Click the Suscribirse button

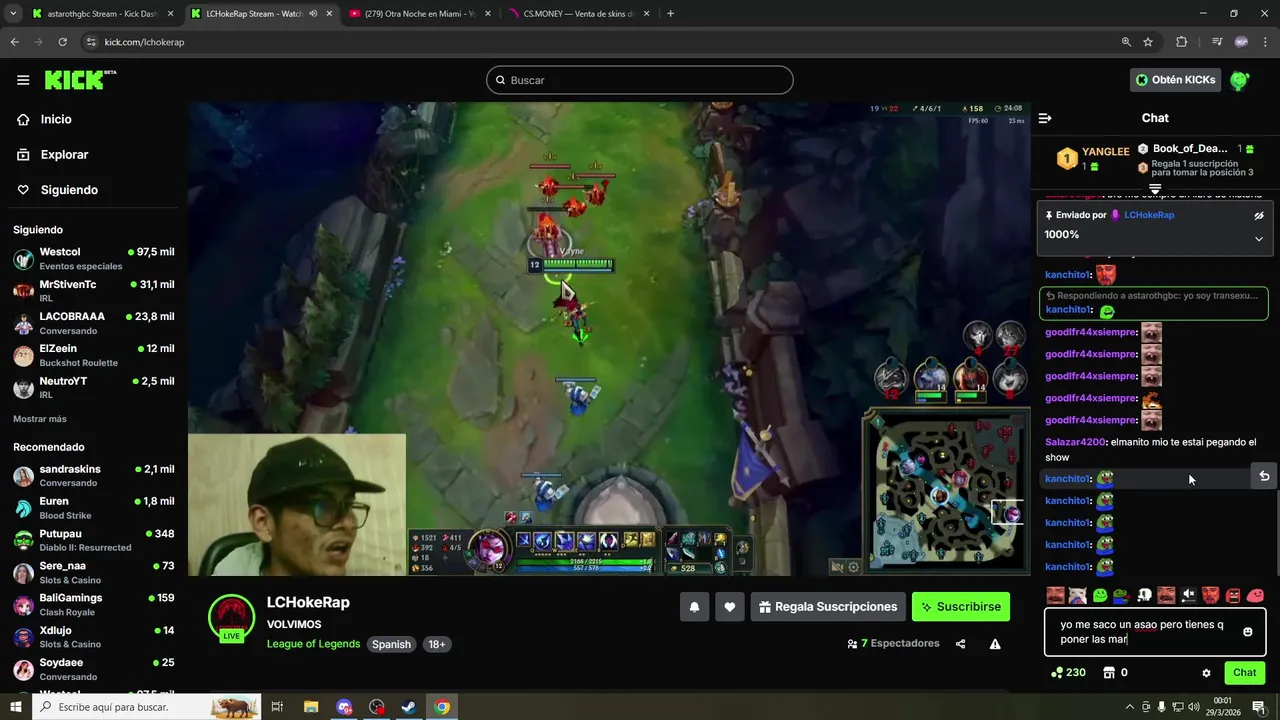tap(960, 607)
